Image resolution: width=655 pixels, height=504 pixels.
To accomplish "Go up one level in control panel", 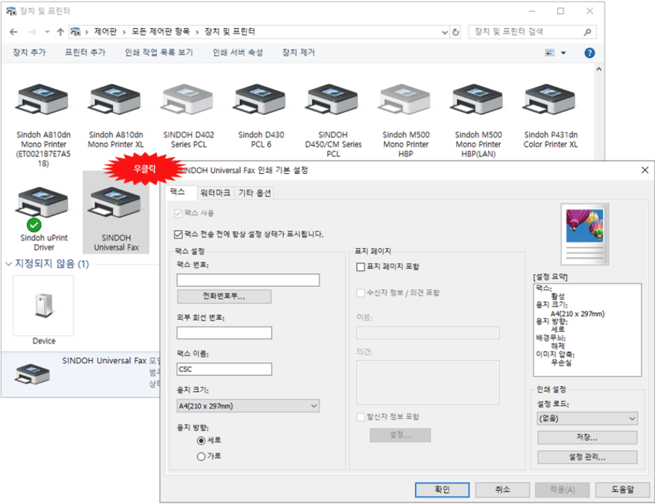I will 61,32.
